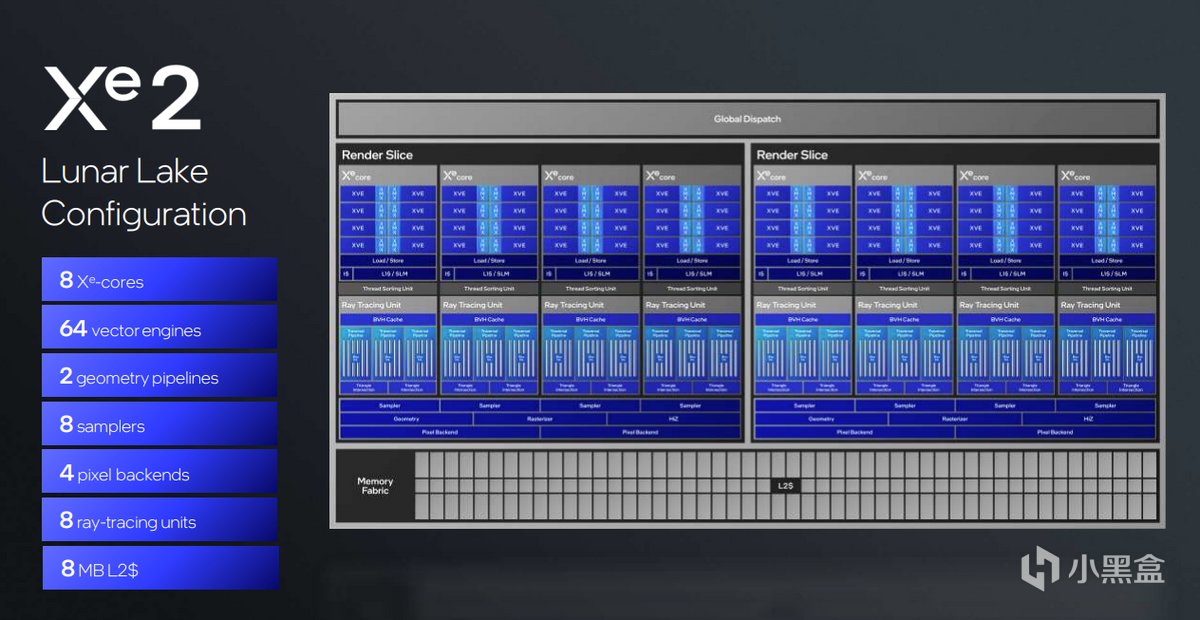Select the Memory Fabric block
Screen dimensions: 1200x620
pos(375,486)
